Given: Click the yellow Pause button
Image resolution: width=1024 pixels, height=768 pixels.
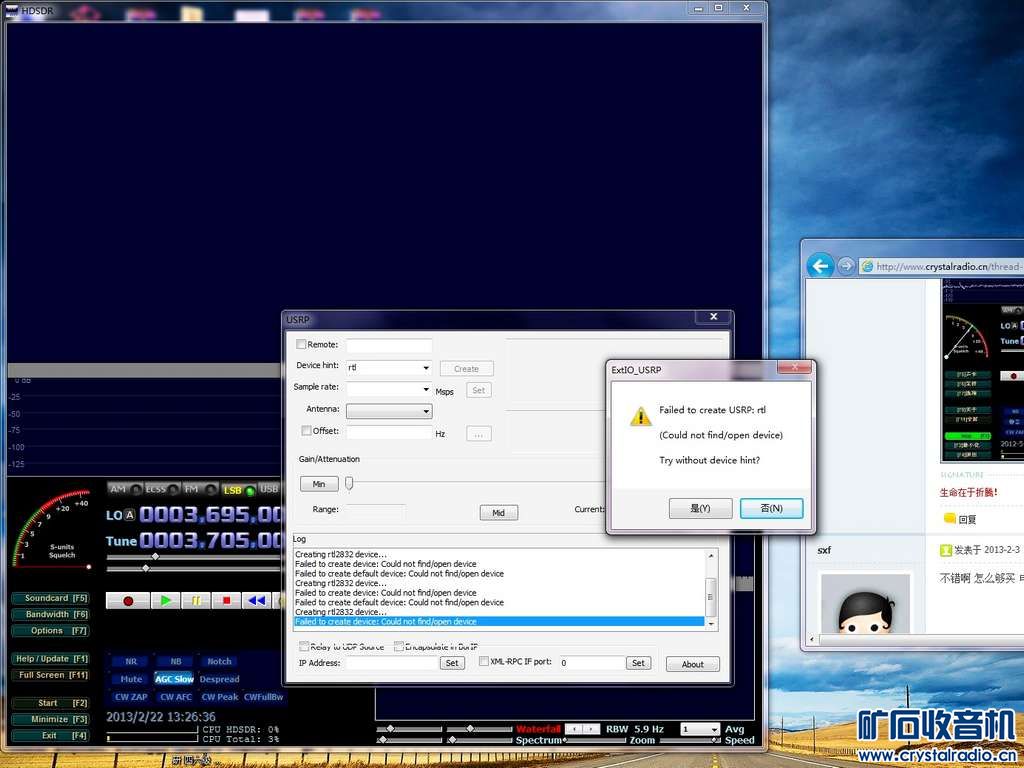Looking at the screenshot, I should 197,601.
